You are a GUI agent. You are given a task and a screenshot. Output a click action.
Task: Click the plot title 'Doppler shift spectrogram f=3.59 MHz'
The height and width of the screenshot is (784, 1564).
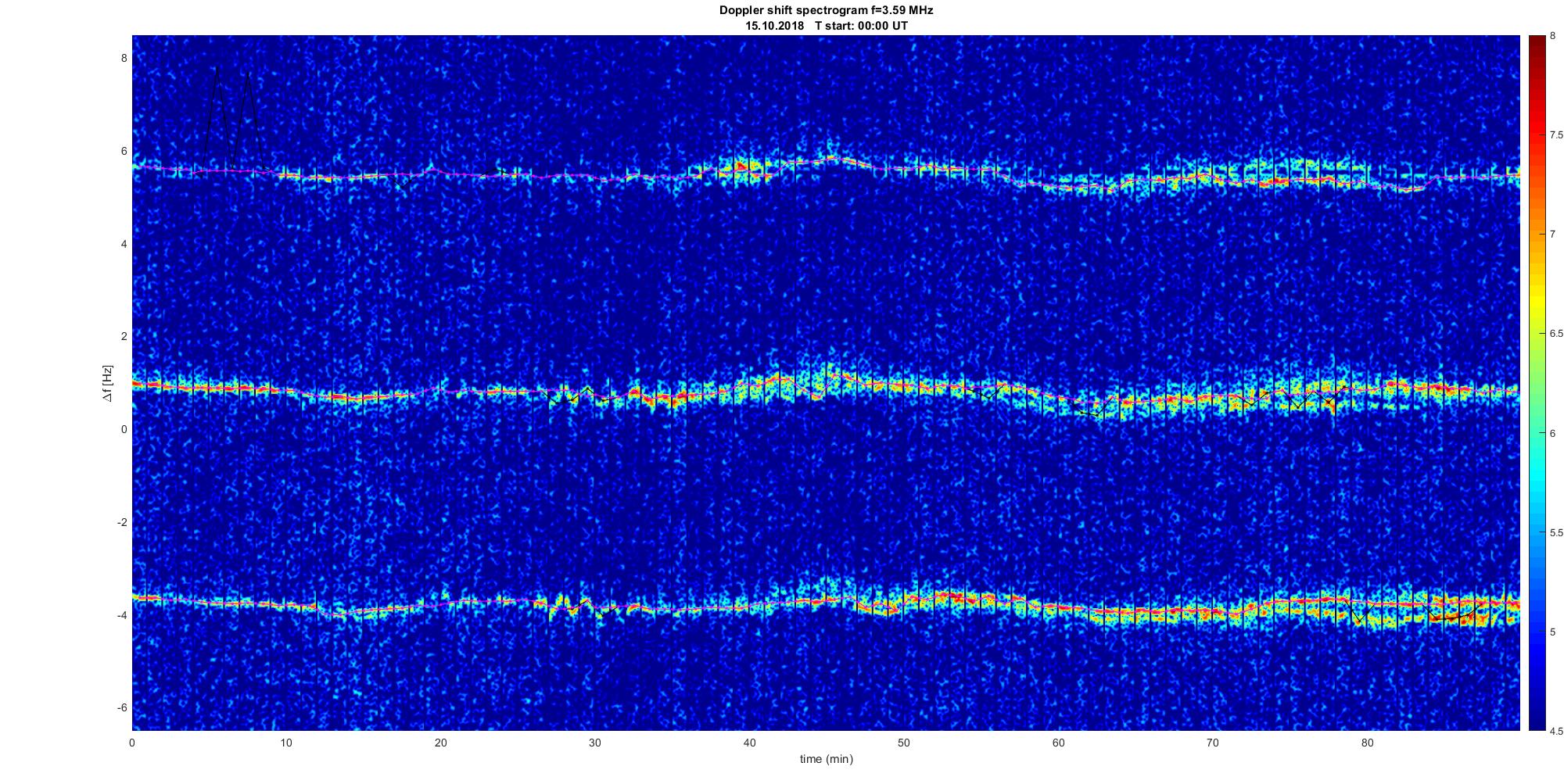826,11
